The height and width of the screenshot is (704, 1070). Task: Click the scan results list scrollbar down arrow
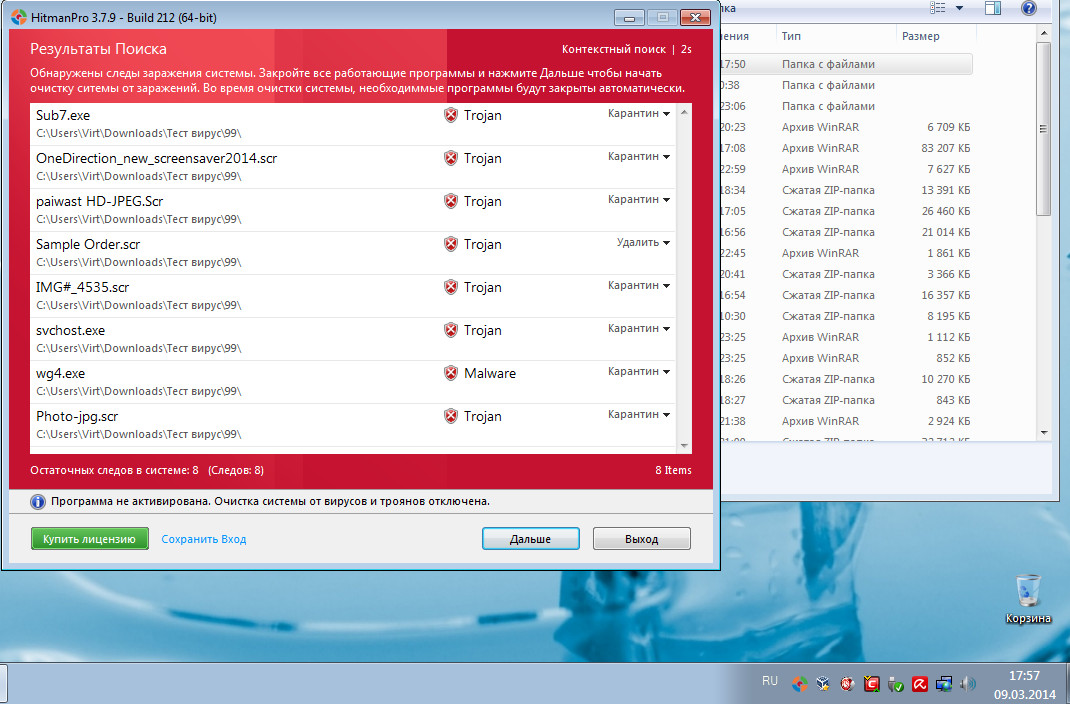click(685, 446)
